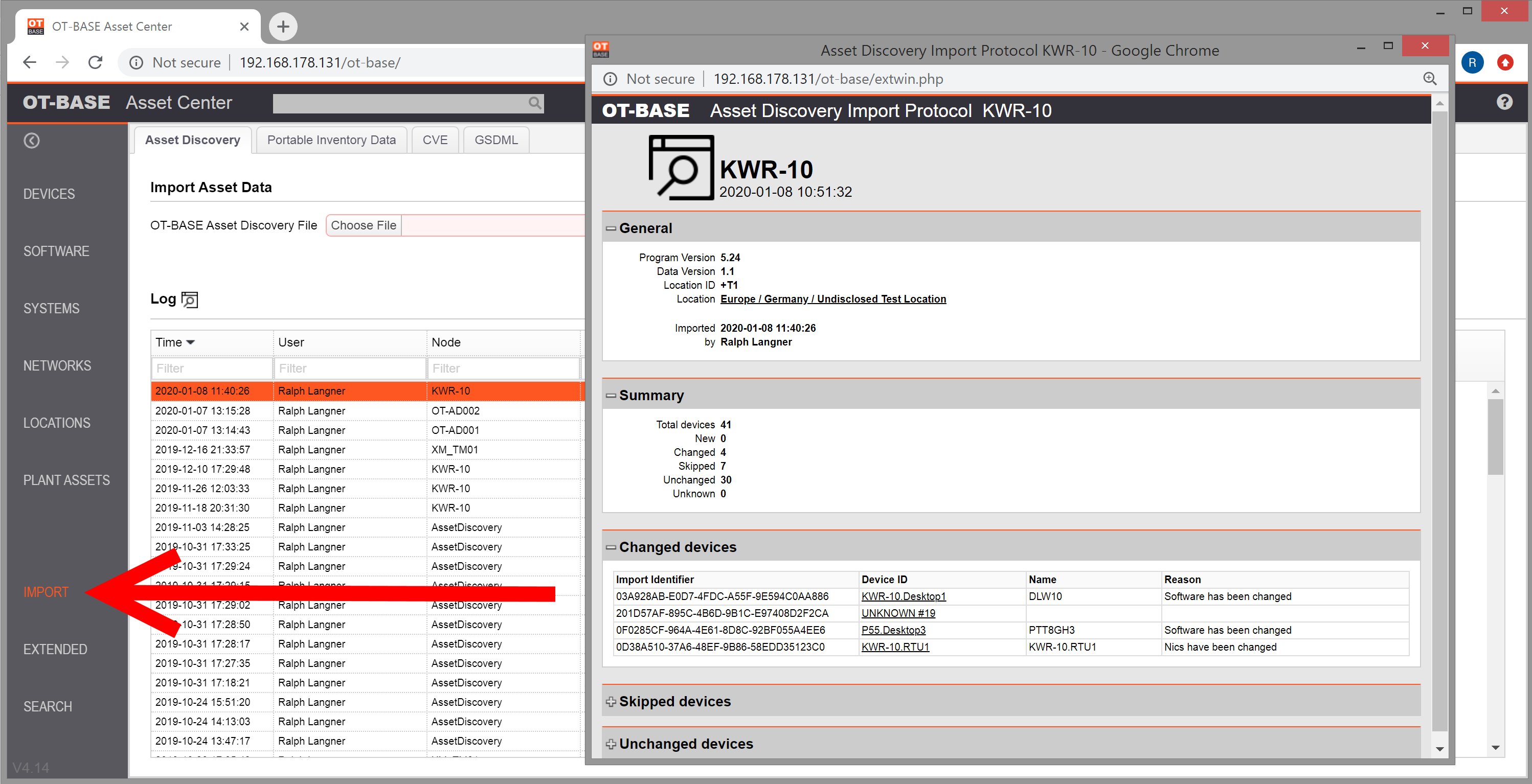Click the zoom magnifier icon in popup address bar
Viewport: 1532px width, 784px height.
tap(1429, 79)
